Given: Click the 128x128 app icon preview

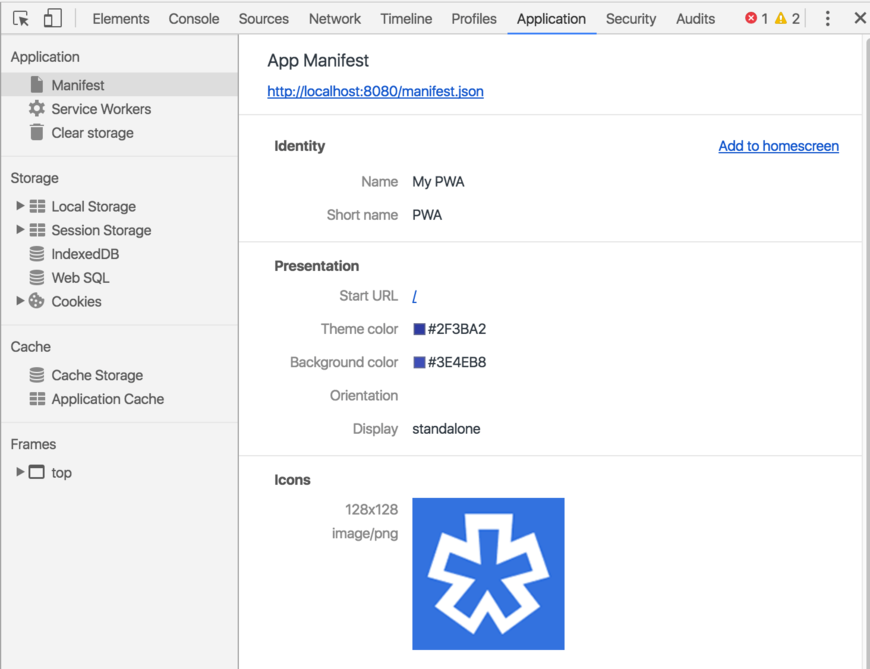Looking at the screenshot, I should (488, 574).
